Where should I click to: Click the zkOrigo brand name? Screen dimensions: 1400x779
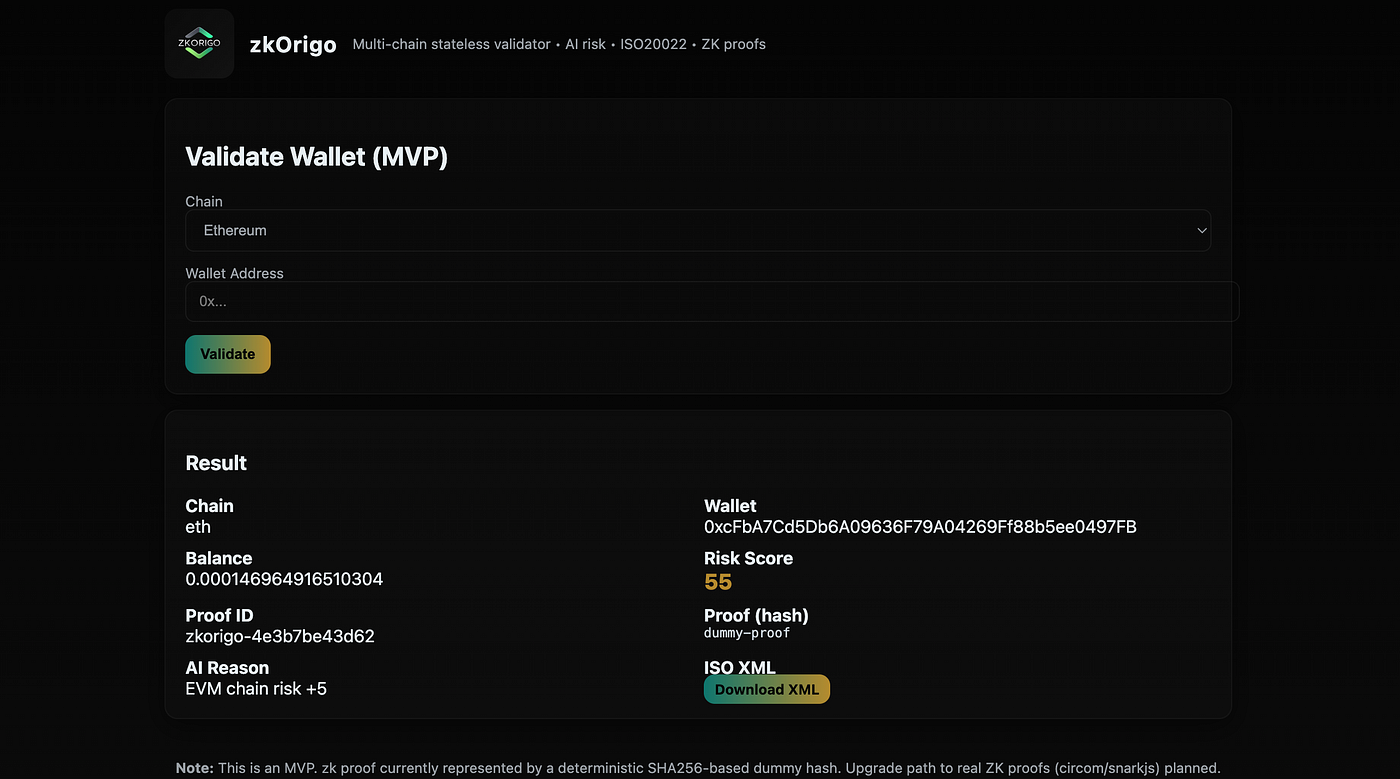[x=292, y=45]
